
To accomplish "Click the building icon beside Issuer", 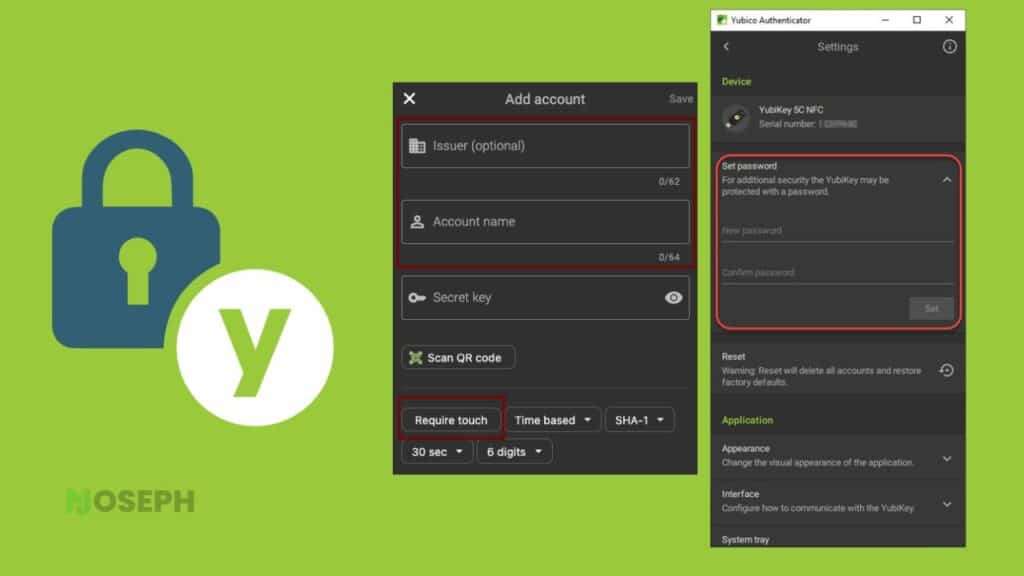I will tap(417, 146).
